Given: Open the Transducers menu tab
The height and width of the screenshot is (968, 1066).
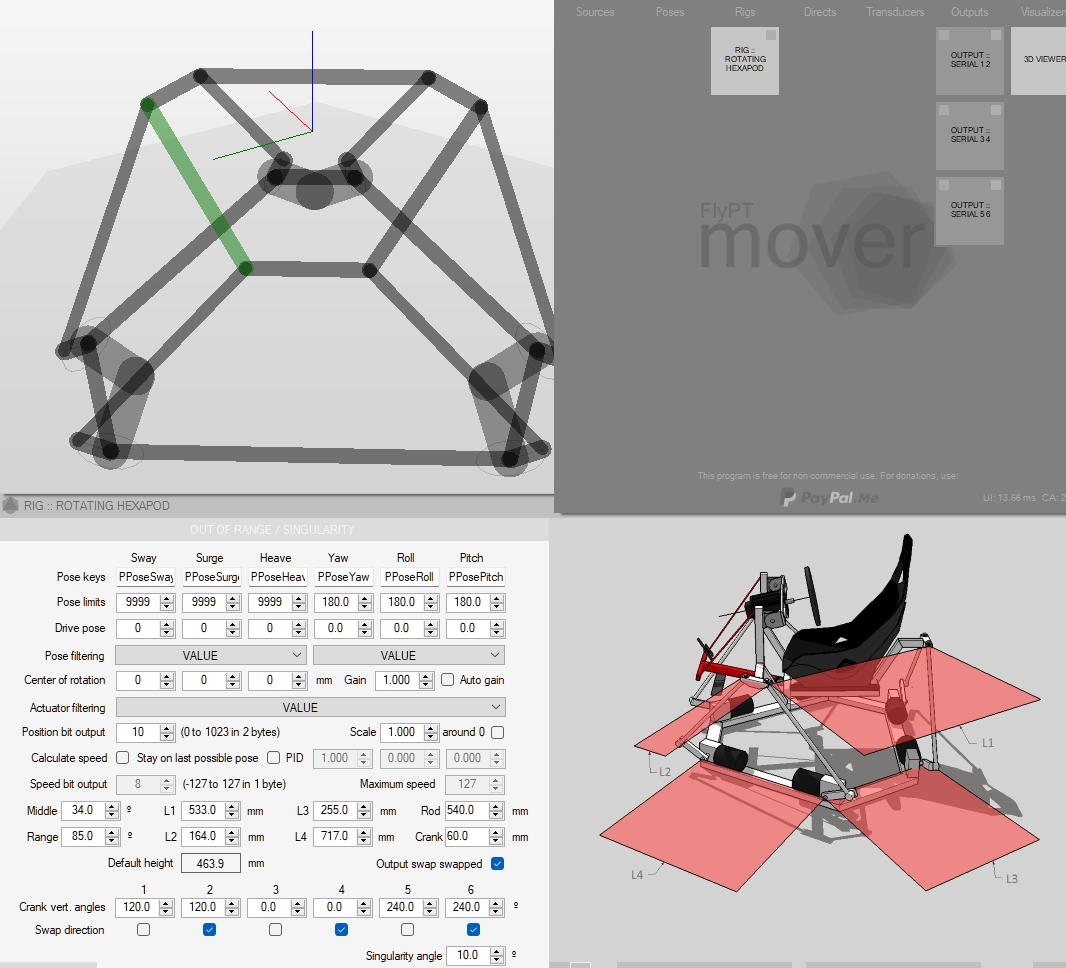Looking at the screenshot, I should coord(895,12).
